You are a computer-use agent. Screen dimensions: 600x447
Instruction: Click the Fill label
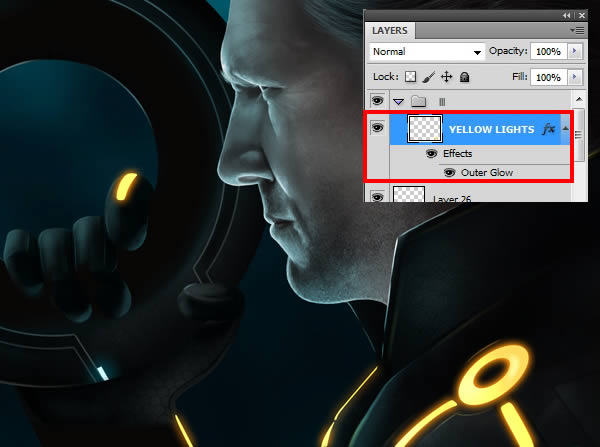(x=520, y=77)
